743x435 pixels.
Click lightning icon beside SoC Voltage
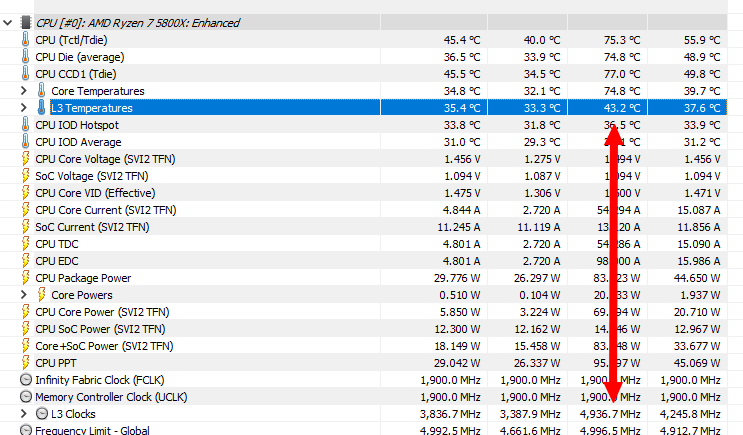coord(26,176)
